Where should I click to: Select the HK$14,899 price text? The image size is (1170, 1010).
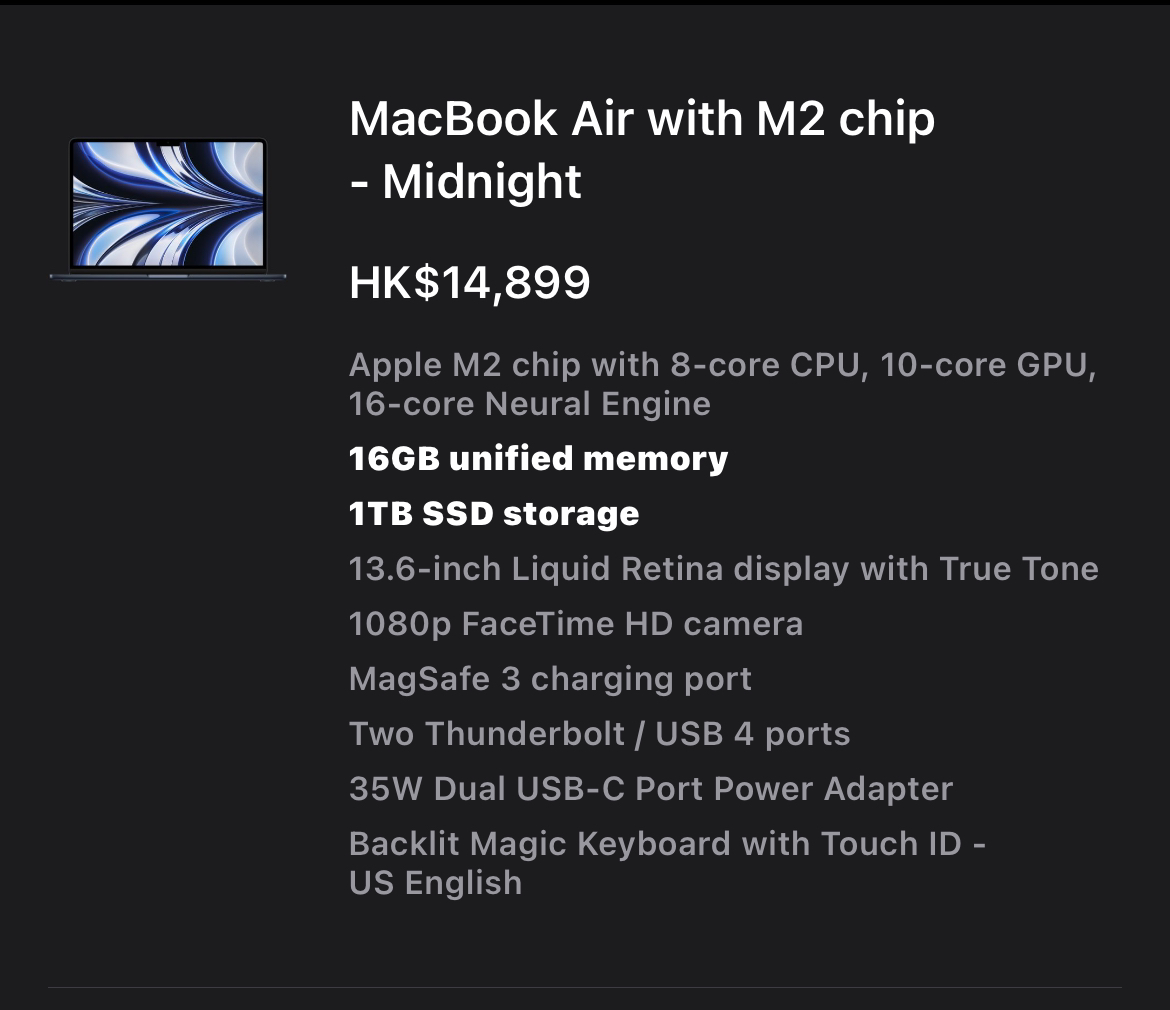pyautogui.click(x=469, y=282)
